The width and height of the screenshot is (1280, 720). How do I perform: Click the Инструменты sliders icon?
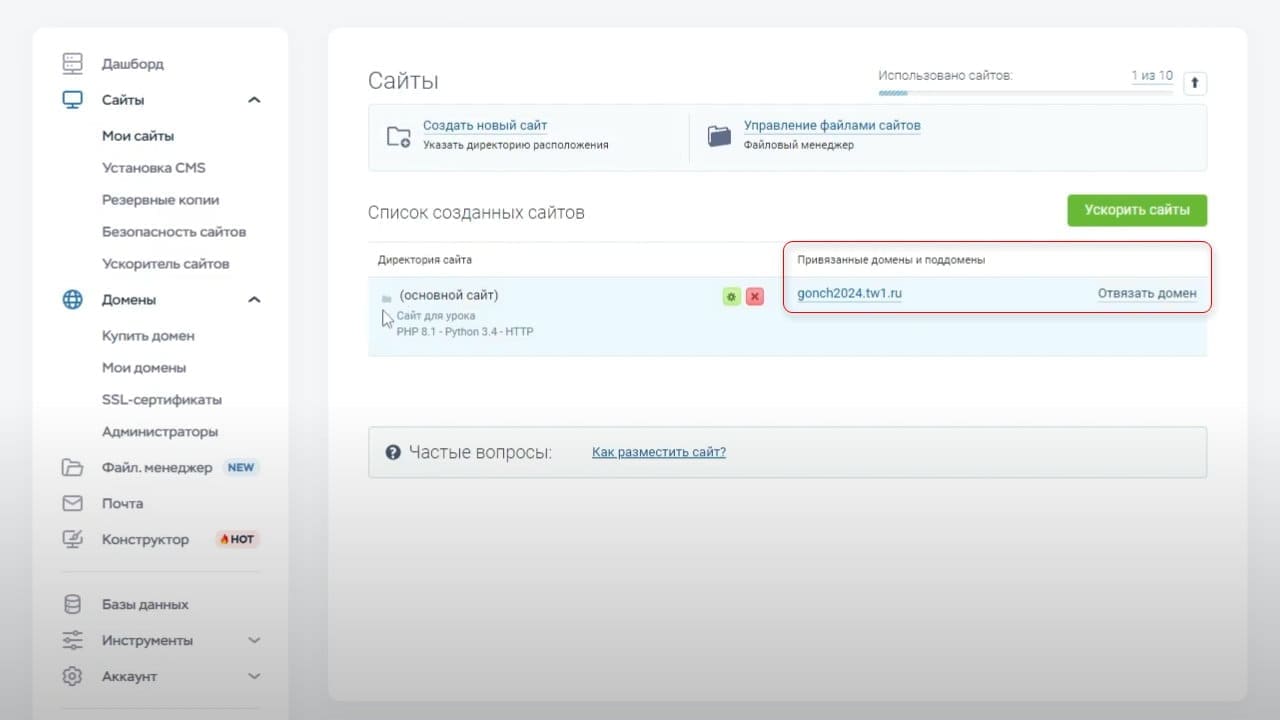(72, 640)
